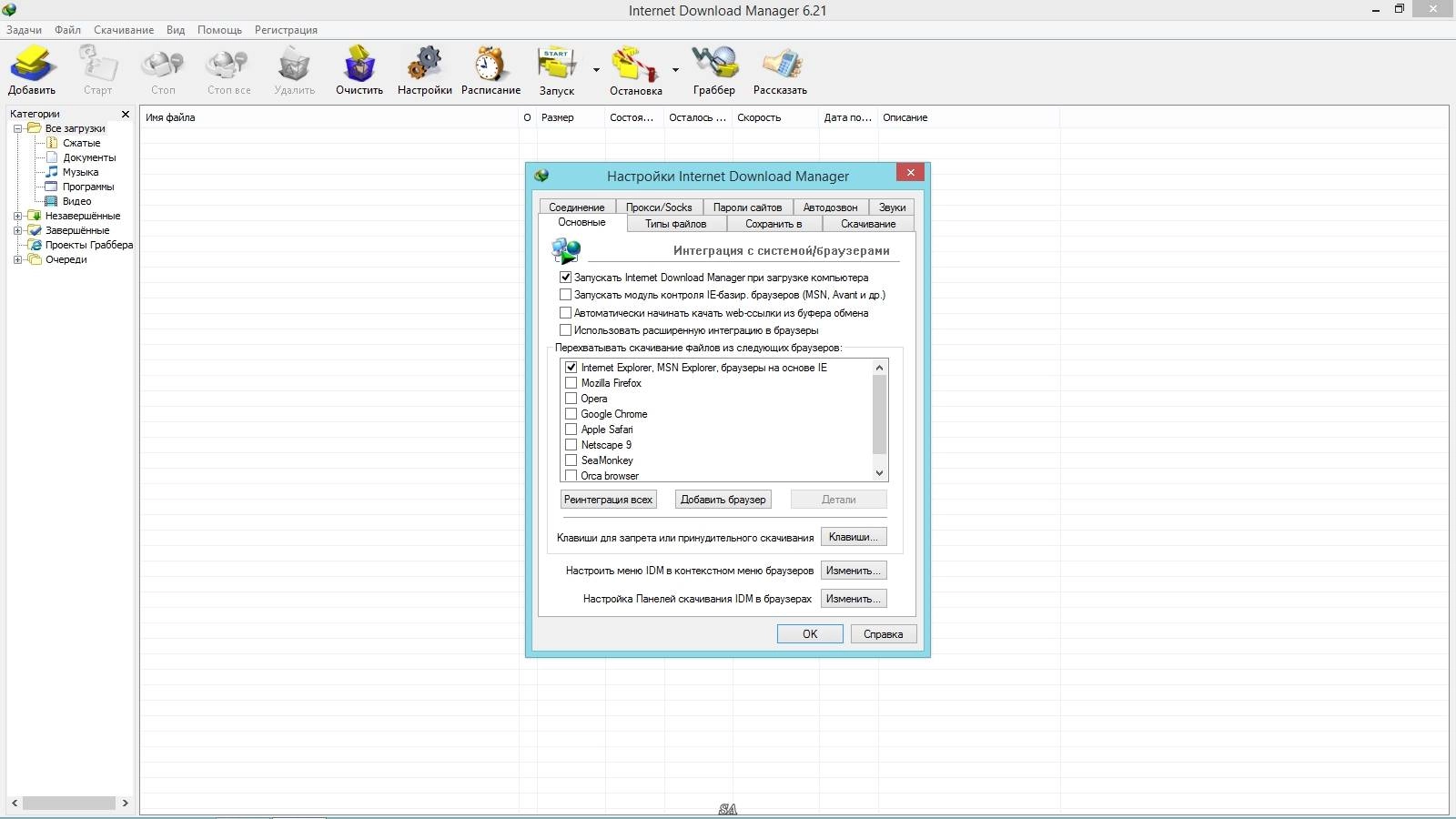Enable IE-based browsers control module checkbox
This screenshot has width=1456, height=819.
[x=565, y=295]
